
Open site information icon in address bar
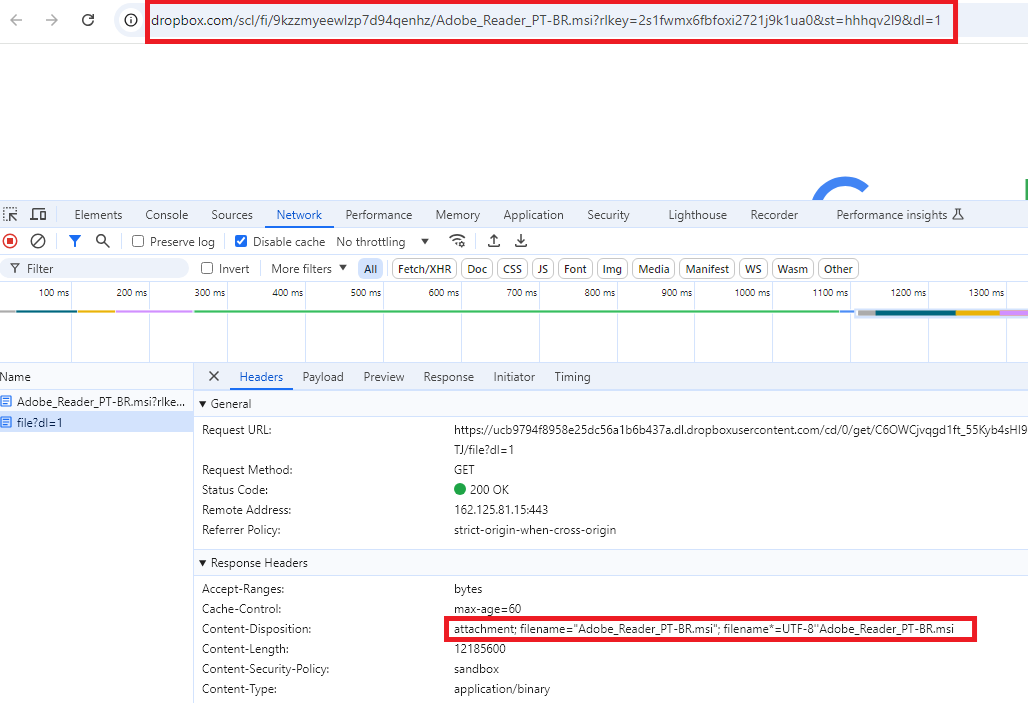[131, 20]
